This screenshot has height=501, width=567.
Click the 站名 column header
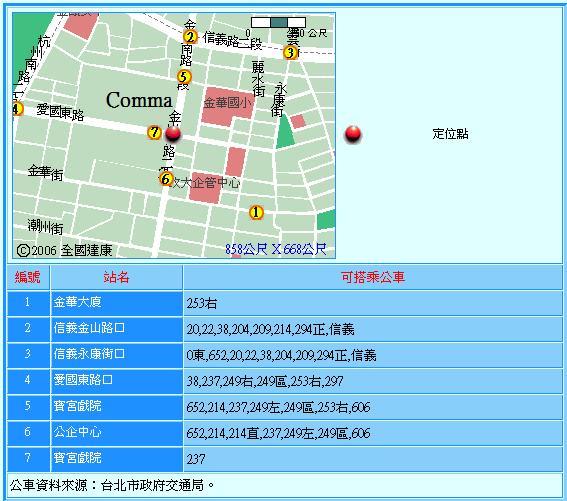(x=116, y=277)
